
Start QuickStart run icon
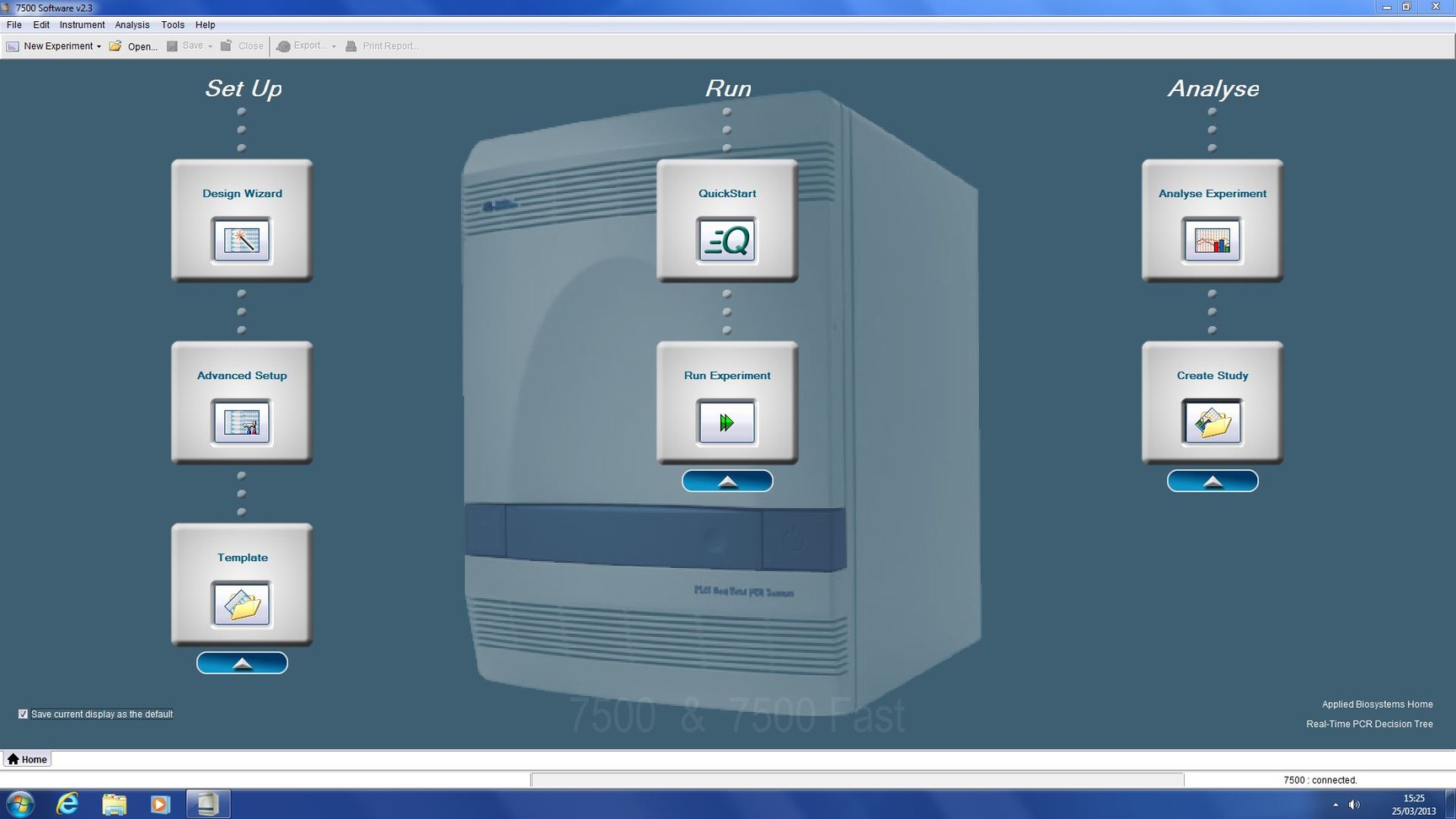point(727,240)
